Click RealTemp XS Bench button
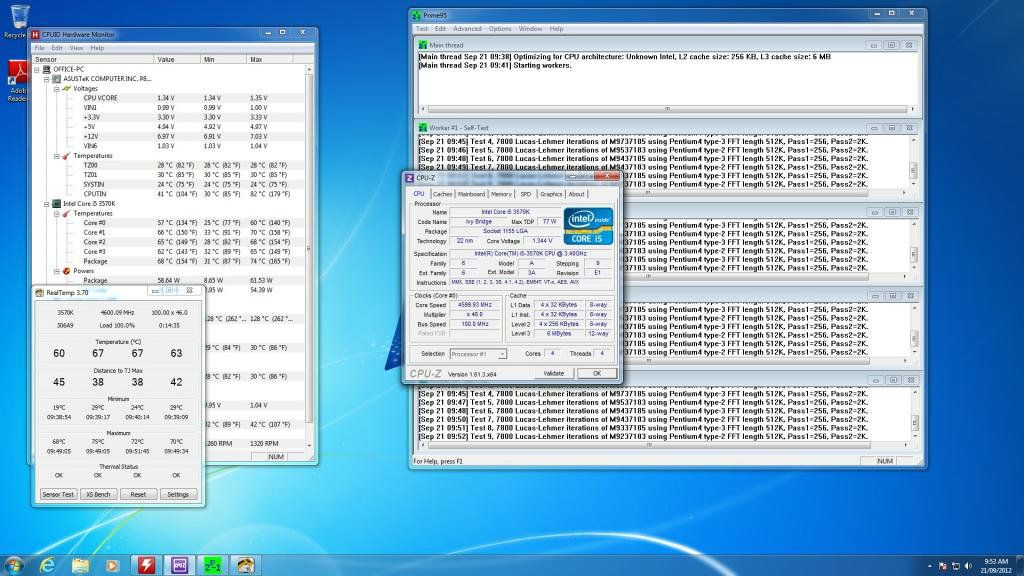 point(98,494)
